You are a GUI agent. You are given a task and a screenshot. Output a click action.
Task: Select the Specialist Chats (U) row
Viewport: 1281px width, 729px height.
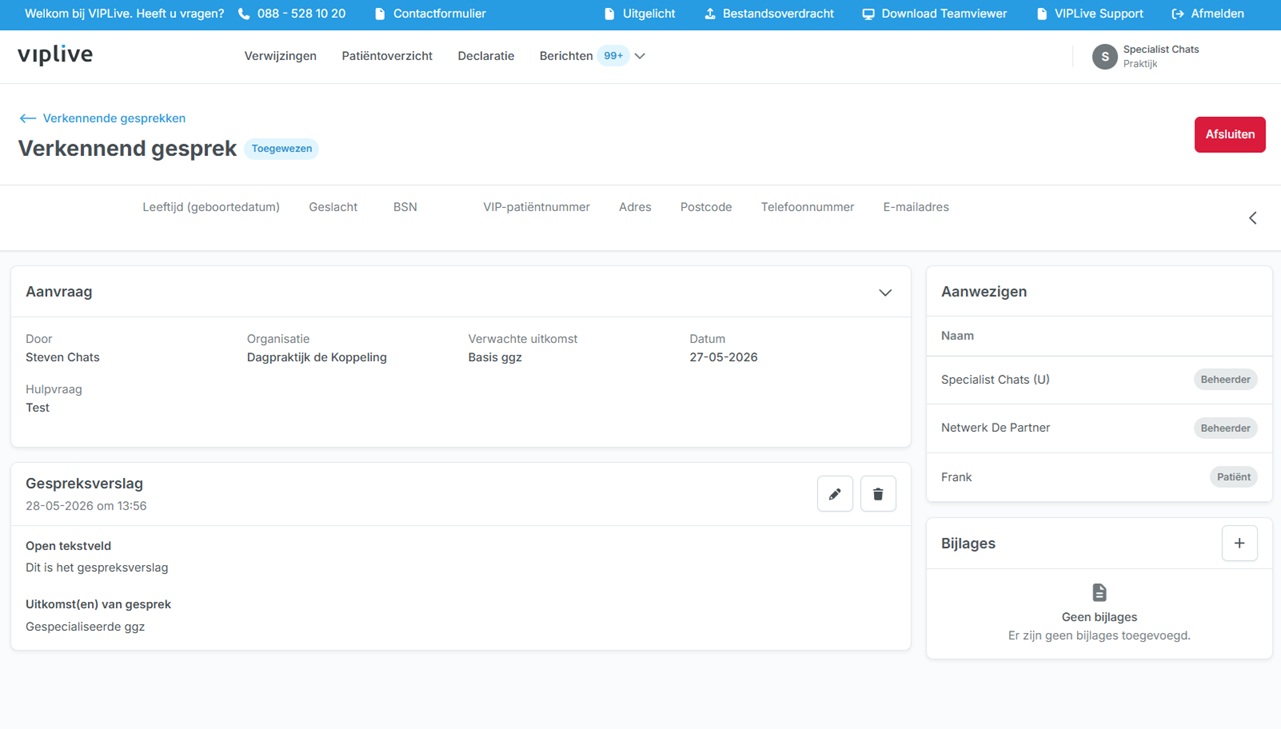click(x=1099, y=380)
